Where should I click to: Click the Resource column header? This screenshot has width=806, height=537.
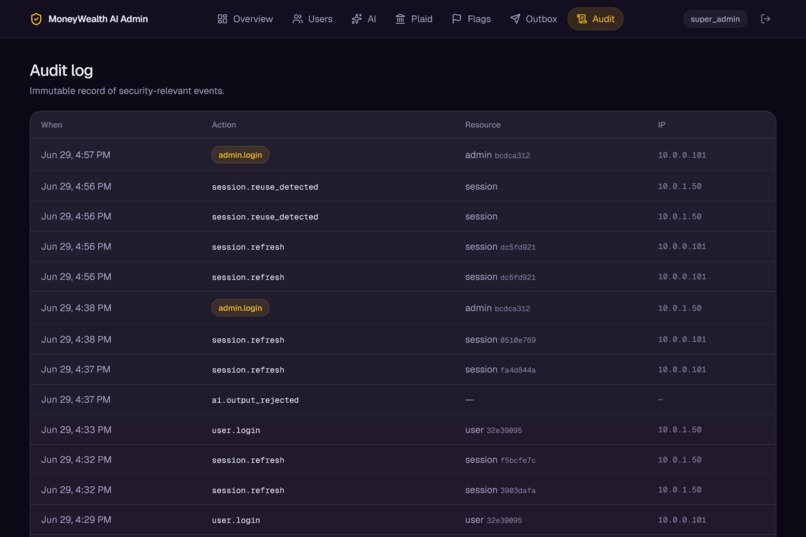(x=483, y=125)
